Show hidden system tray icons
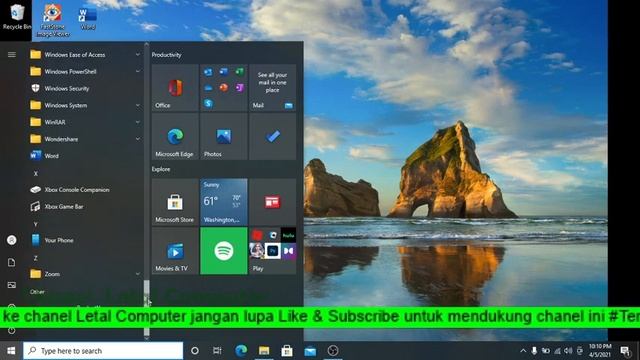This screenshot has height=360, width=640. 523,351
